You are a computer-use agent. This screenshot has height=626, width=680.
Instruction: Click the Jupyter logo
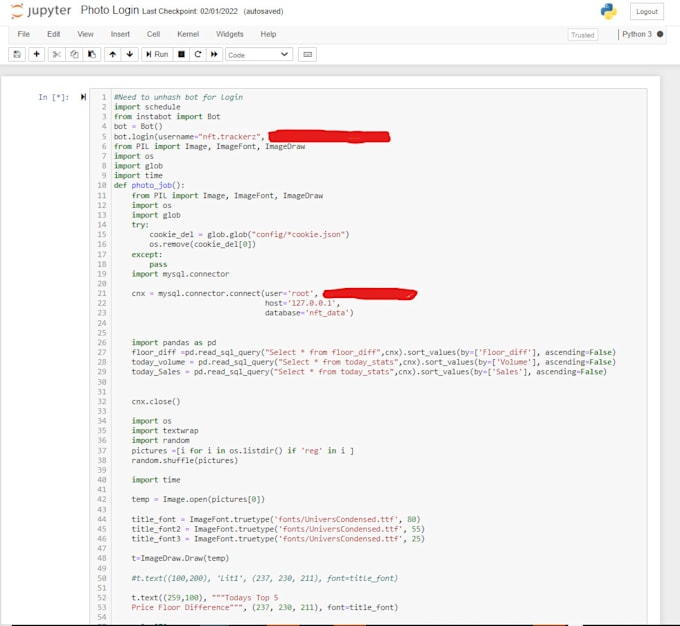(x=40, y=11)
